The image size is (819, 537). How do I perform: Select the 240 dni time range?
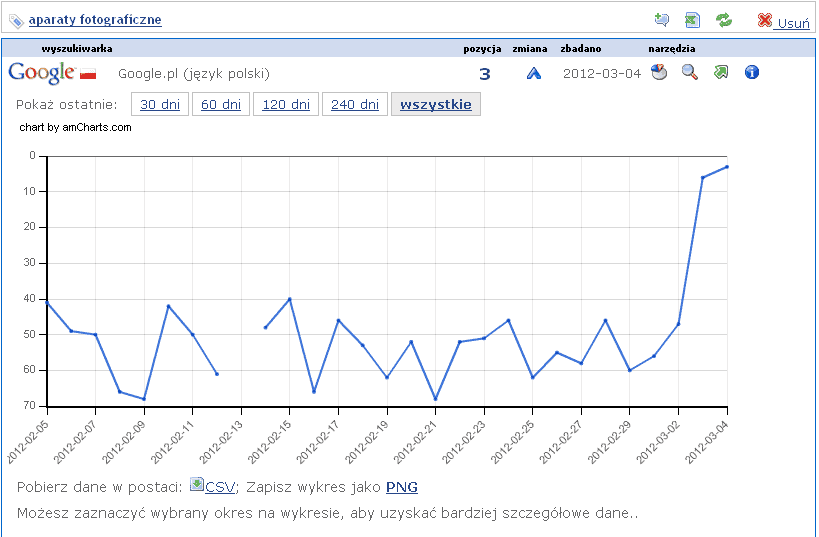pyautogui.click(x=354, y=105)
